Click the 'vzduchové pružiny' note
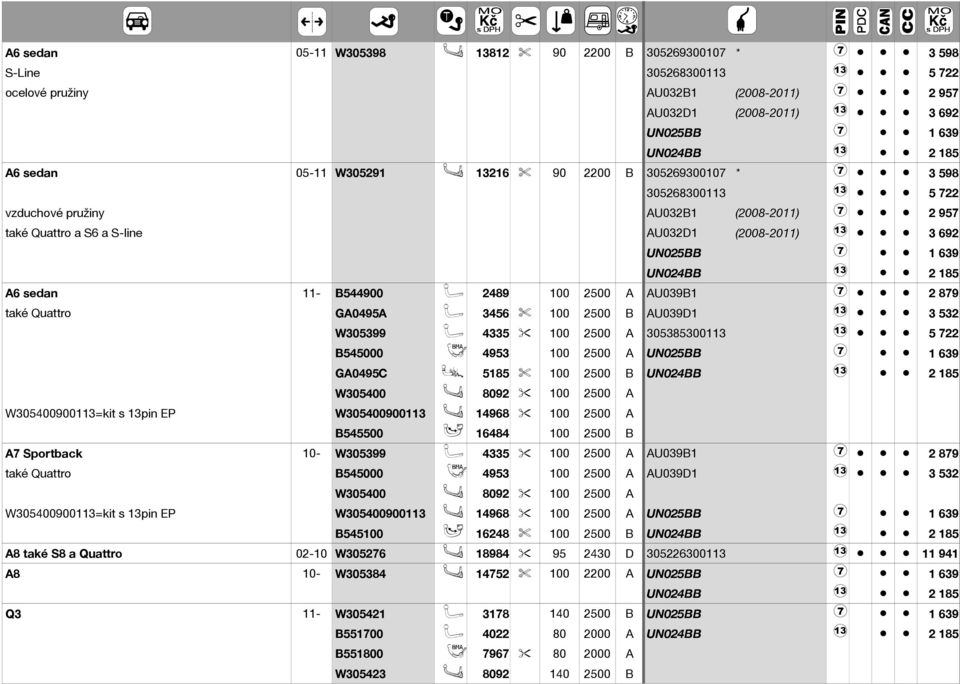Screen dimensions: 960x684 pos(54,213)
